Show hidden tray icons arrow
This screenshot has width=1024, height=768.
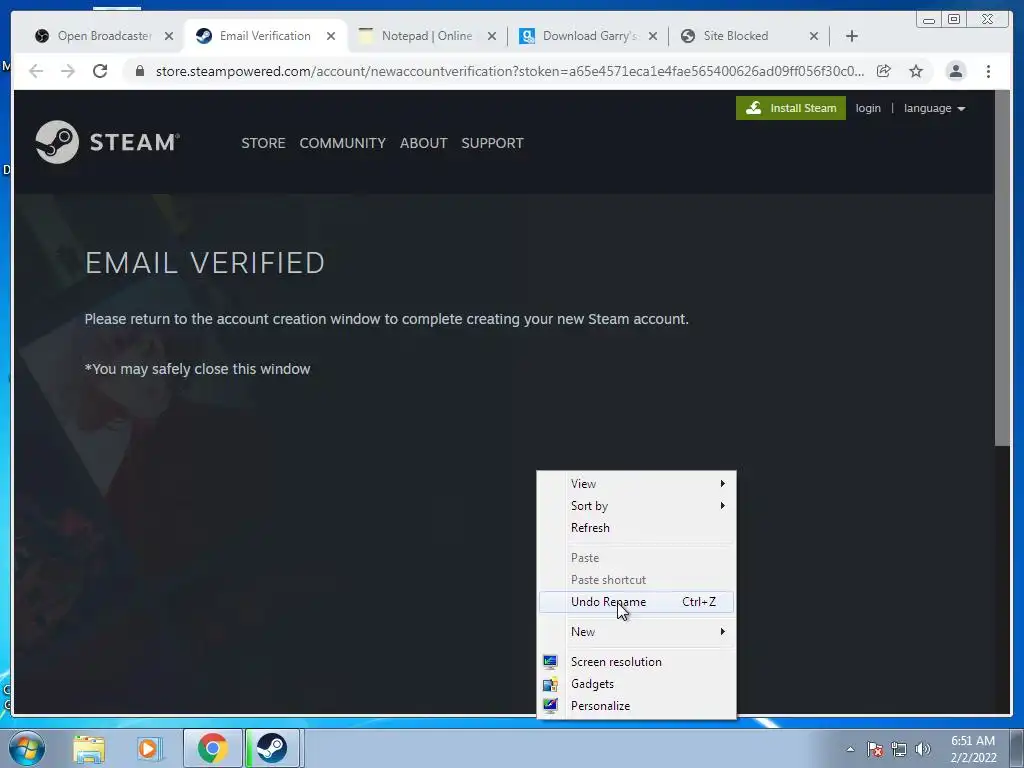coord(850,749)
